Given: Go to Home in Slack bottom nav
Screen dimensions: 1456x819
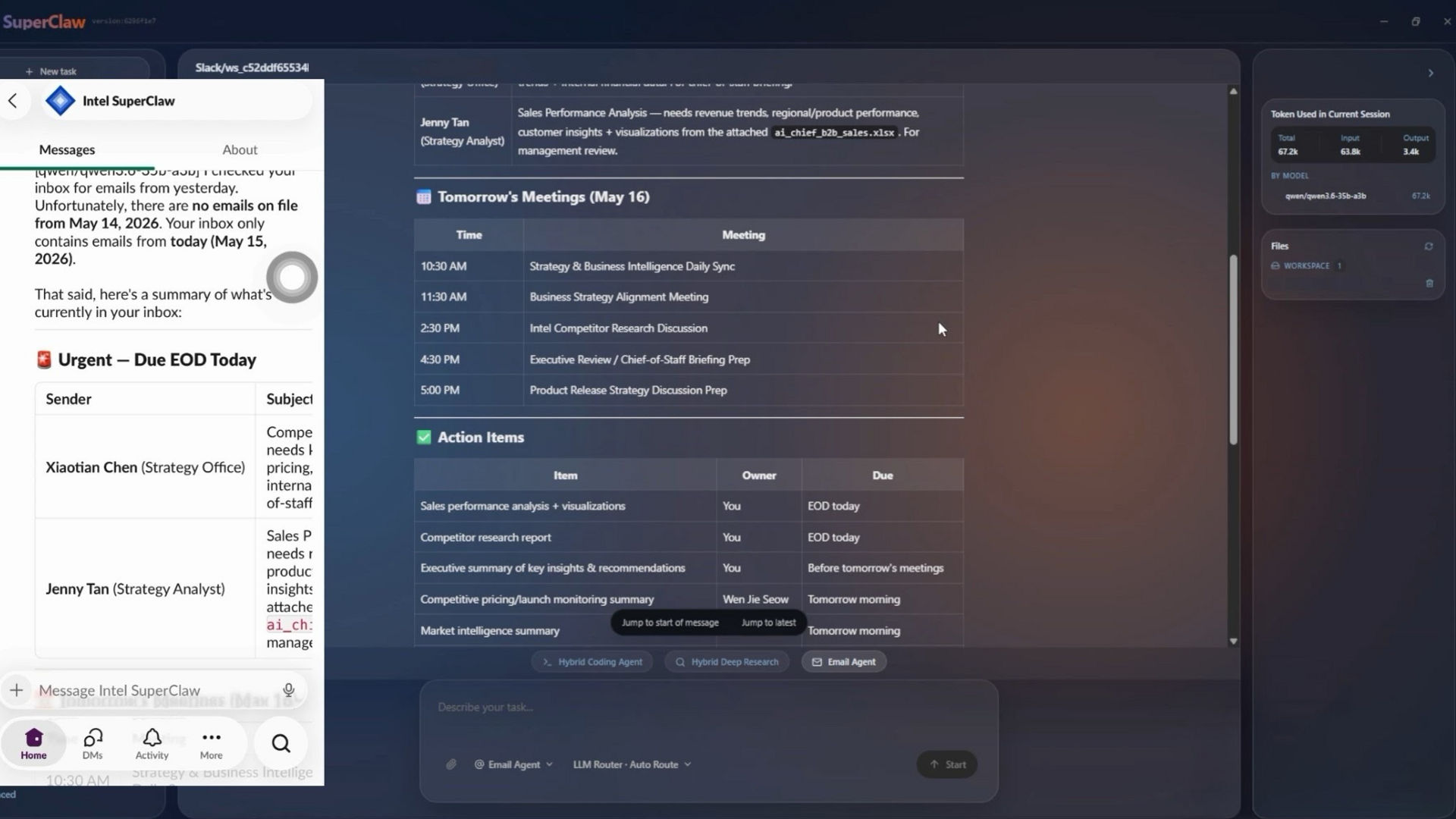Looking at the screenshot, I should (33, 744).
